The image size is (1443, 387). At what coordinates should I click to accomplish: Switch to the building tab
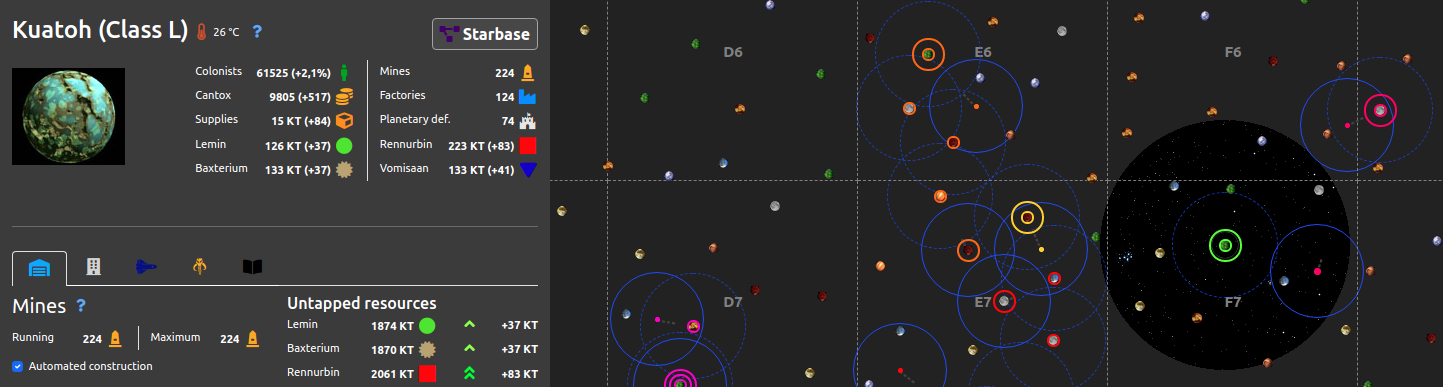click(x=93, y=267)
